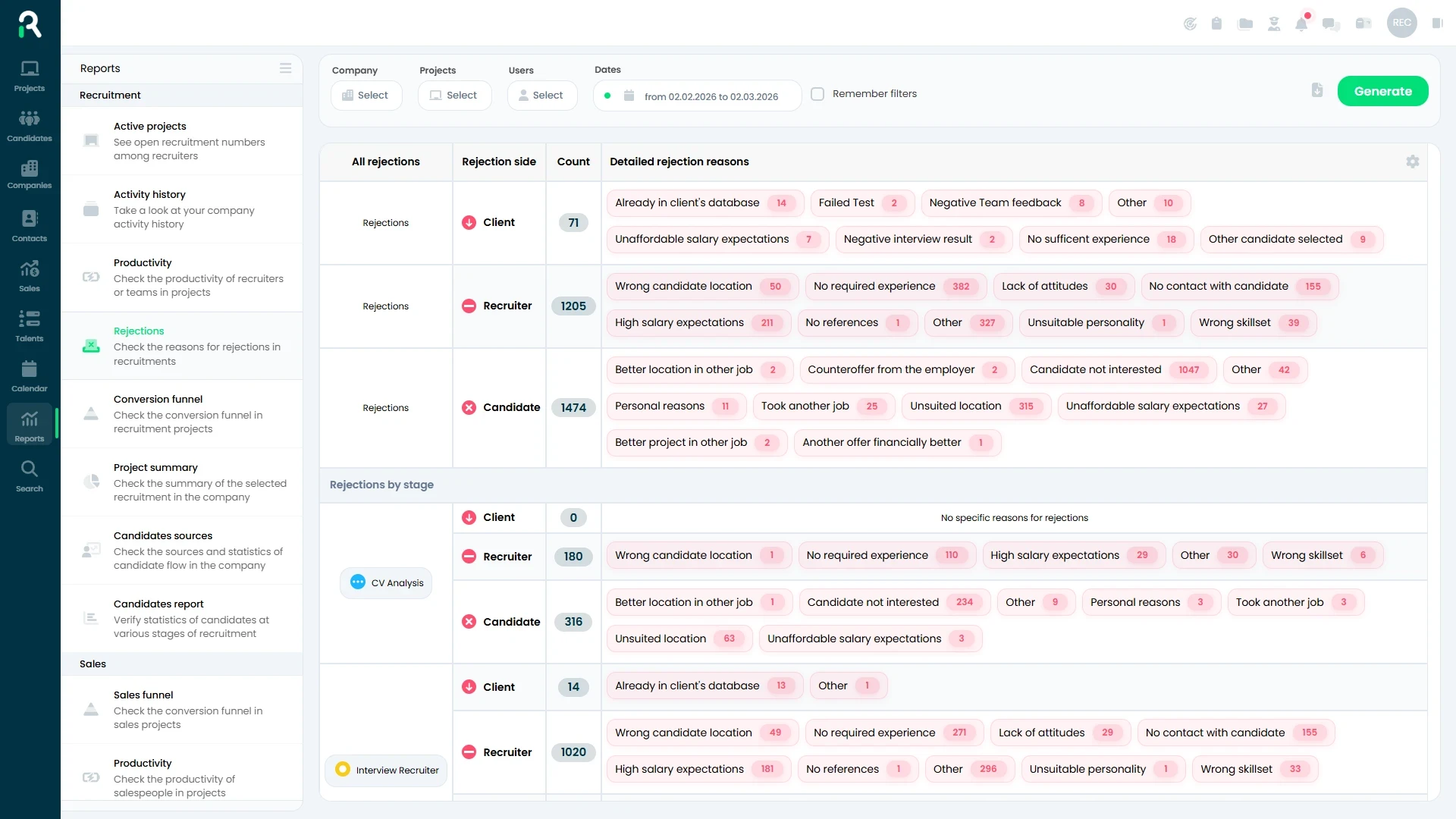Click the REC user avatar
1456x819 pixels.
[x=1401, y=23]
